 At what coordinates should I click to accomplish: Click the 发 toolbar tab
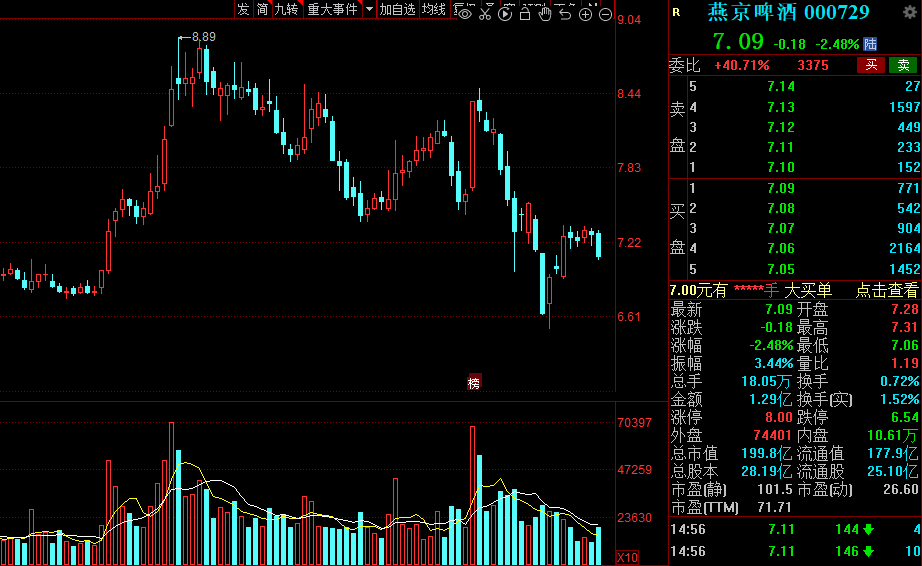[243, 9]
